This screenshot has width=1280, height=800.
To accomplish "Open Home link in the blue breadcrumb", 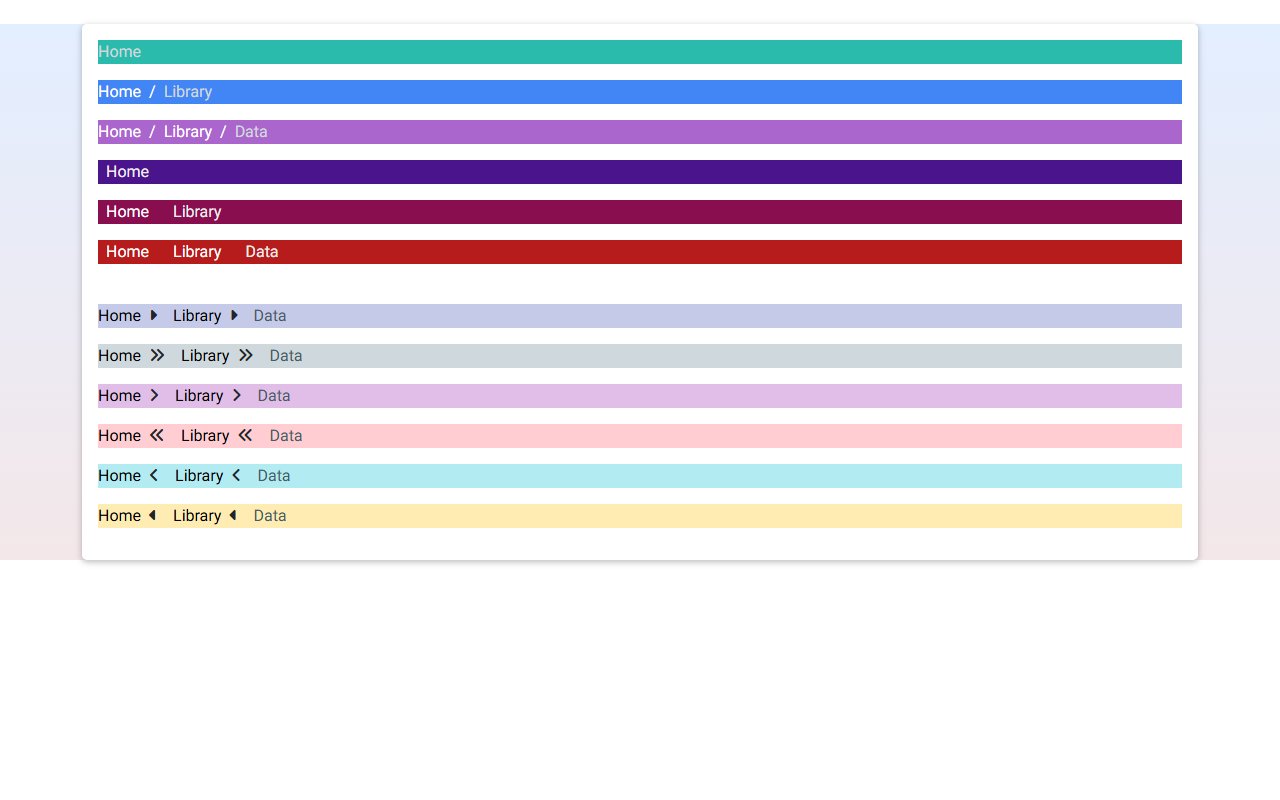I will pos(119,92).
